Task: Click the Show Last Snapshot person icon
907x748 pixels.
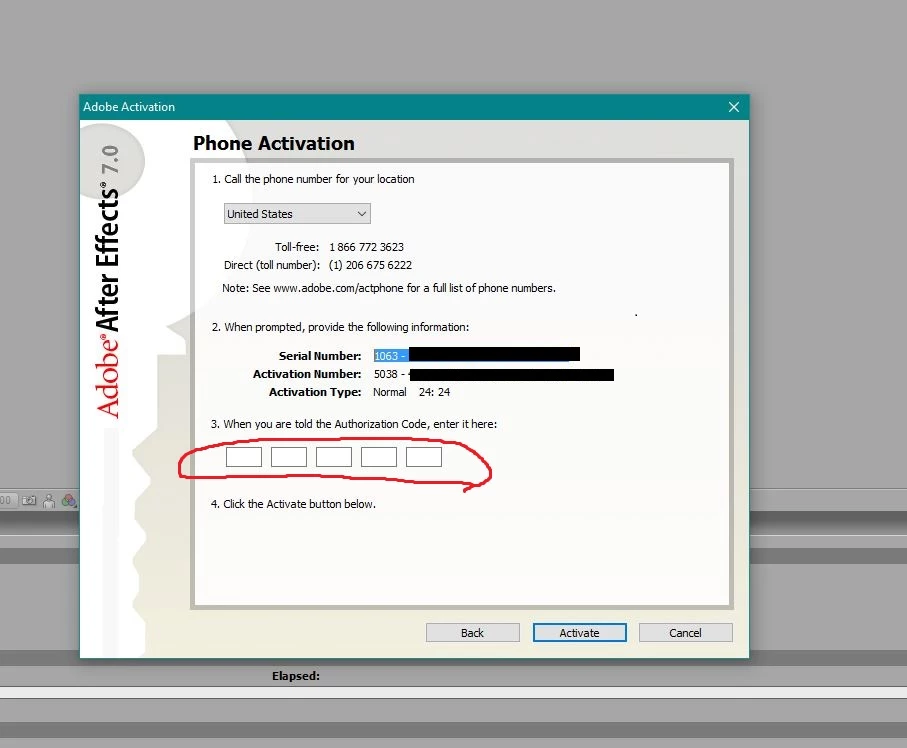Action: 49,500
